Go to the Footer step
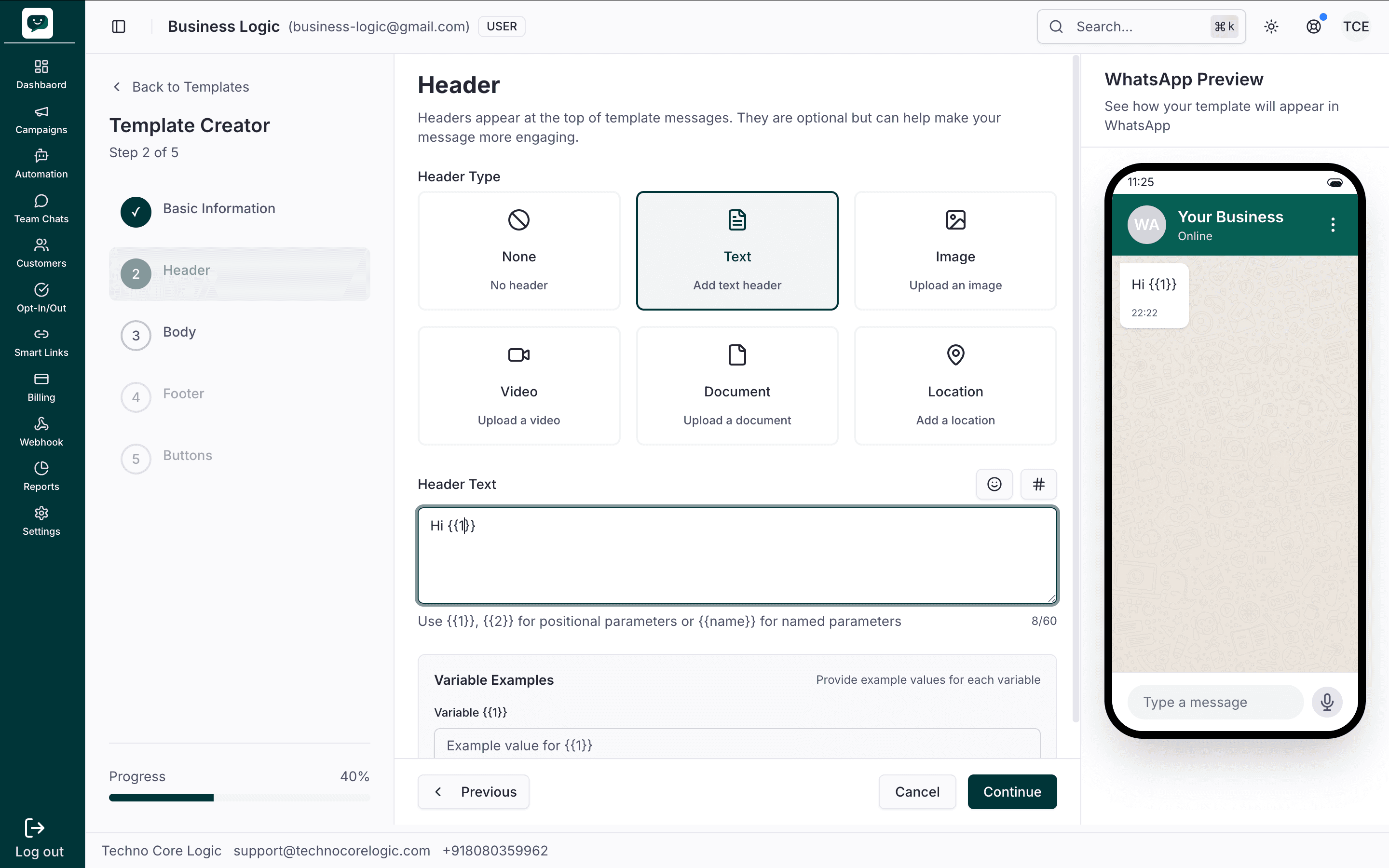 click(x=239, y=397)
